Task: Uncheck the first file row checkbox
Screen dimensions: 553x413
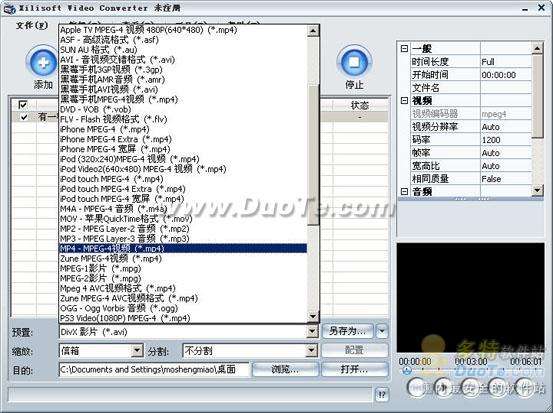Action: (x=24, y=117)
